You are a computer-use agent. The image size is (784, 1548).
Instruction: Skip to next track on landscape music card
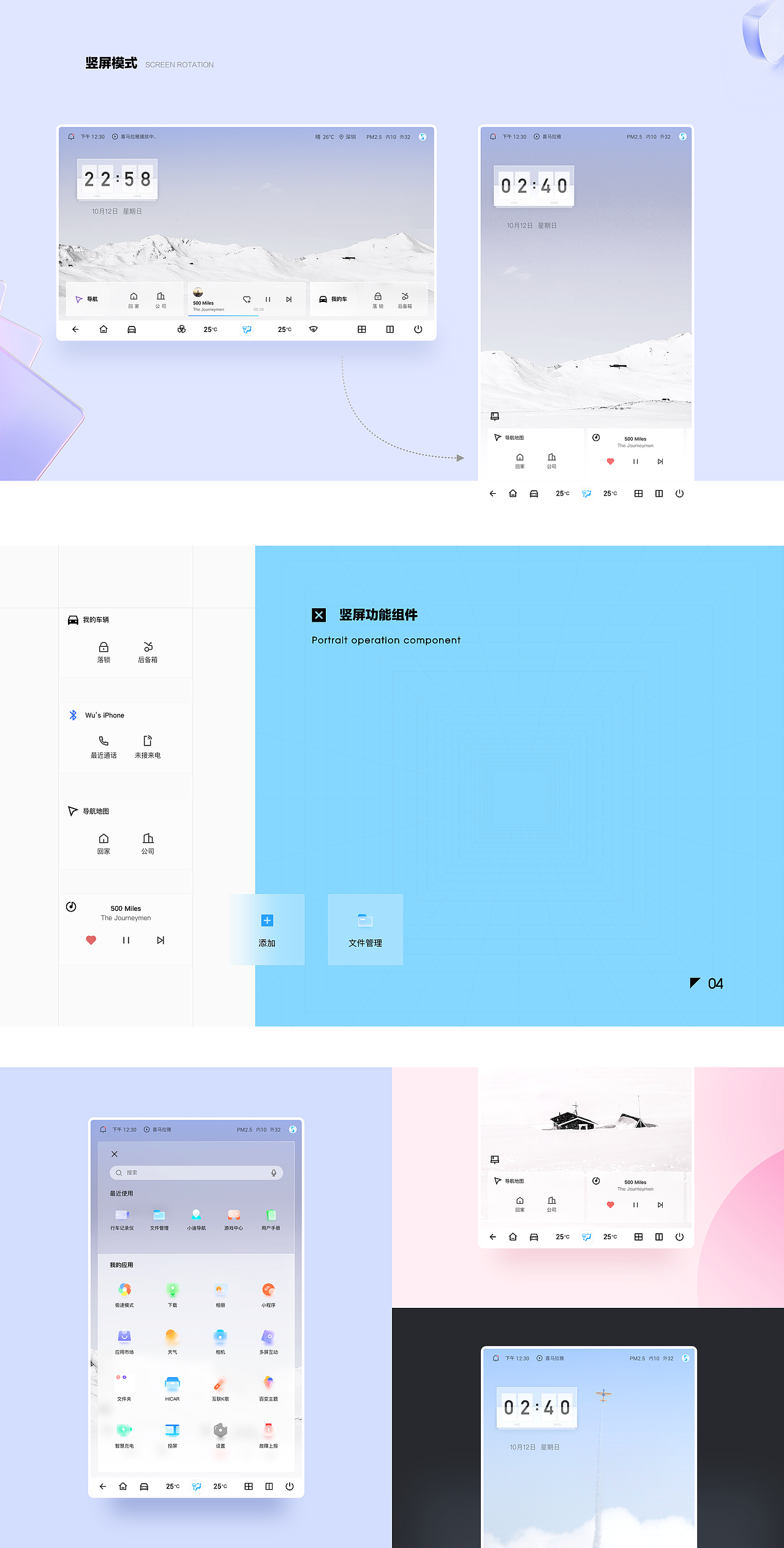[x=288, y=300]
